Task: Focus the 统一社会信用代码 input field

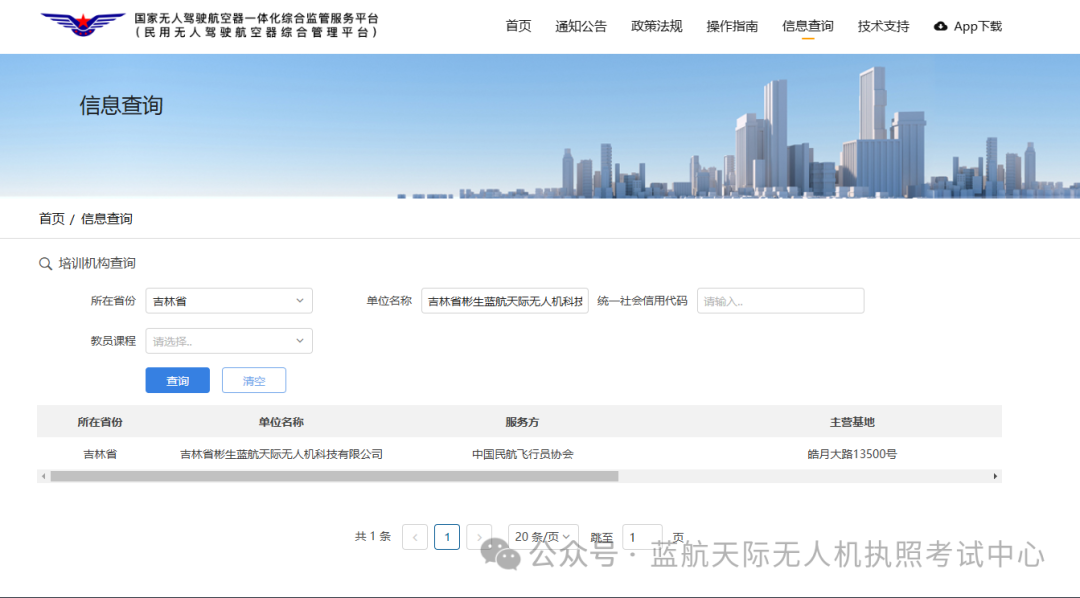Action: pos(780,301)
